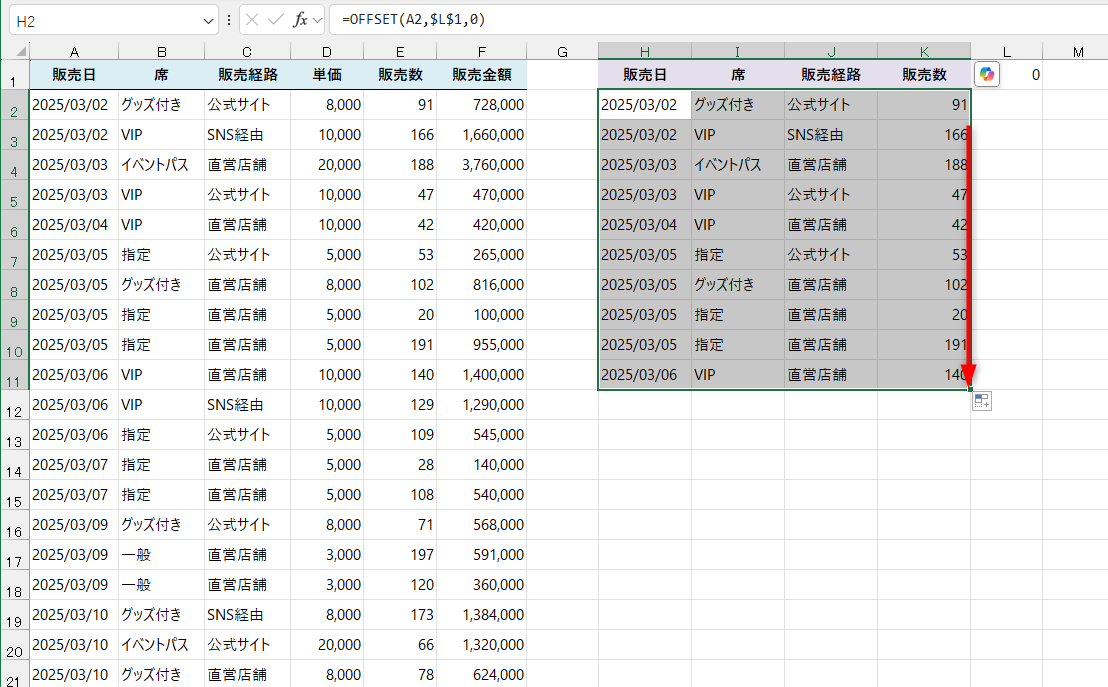Click cell A16 with 2025/03/09
1108x687 pixels.
(74, 525)
